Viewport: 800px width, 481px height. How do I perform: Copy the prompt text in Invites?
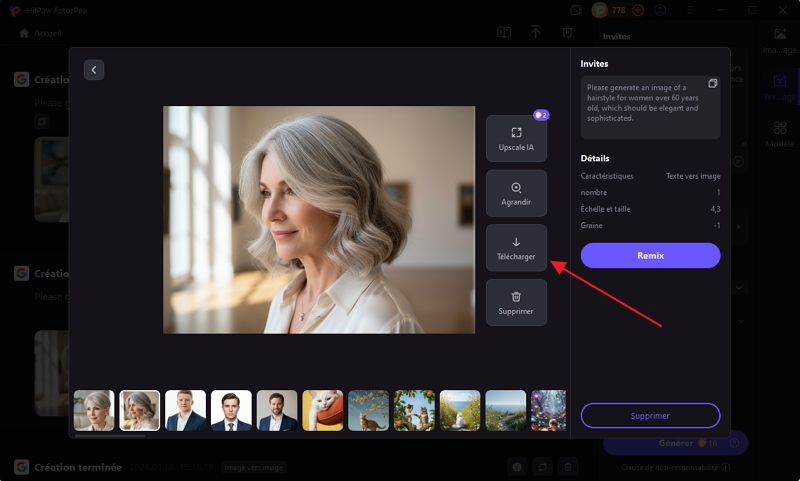click(712, 83)
